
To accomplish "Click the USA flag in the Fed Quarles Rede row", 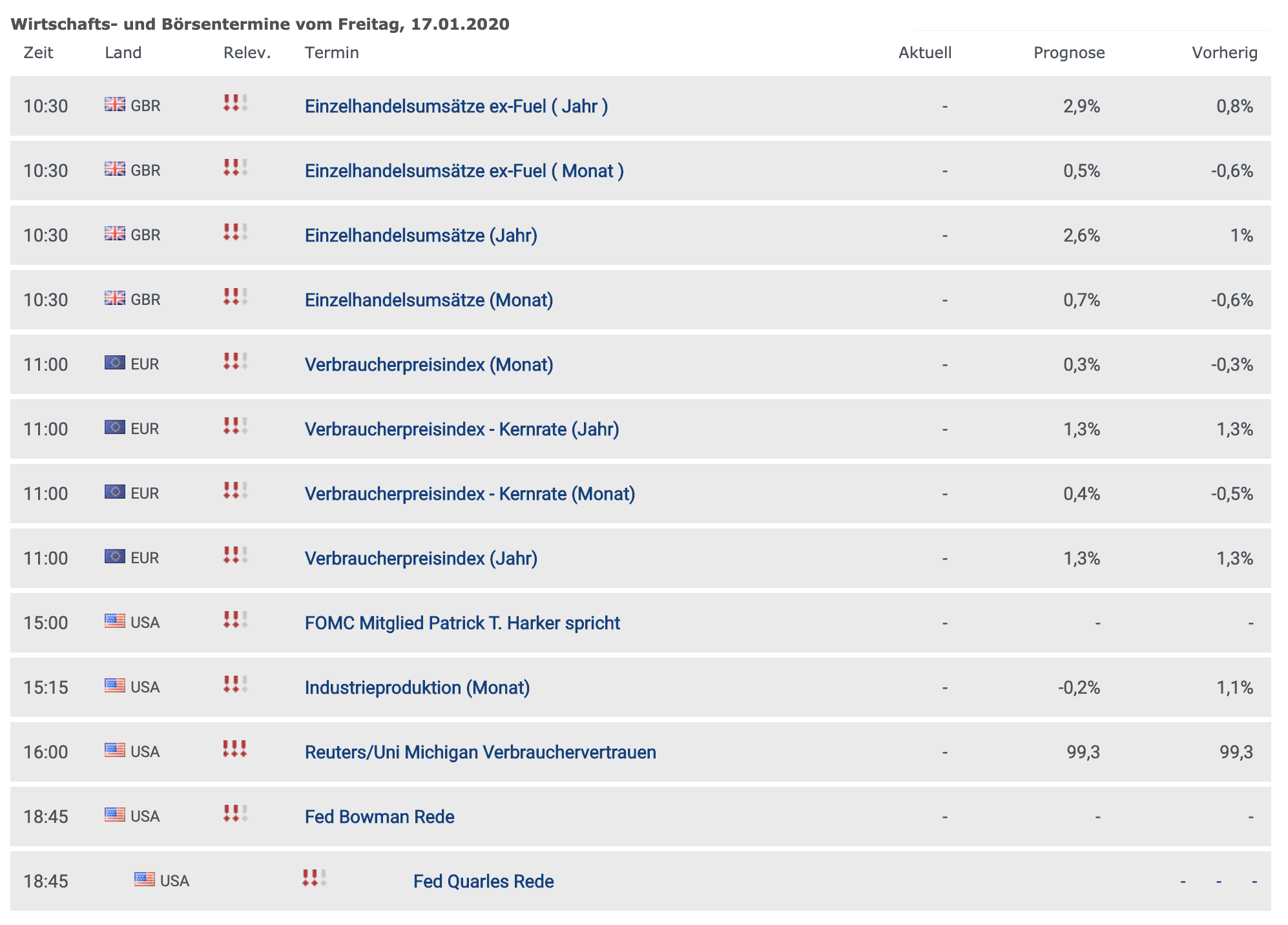I will click(x=145, y=879).
